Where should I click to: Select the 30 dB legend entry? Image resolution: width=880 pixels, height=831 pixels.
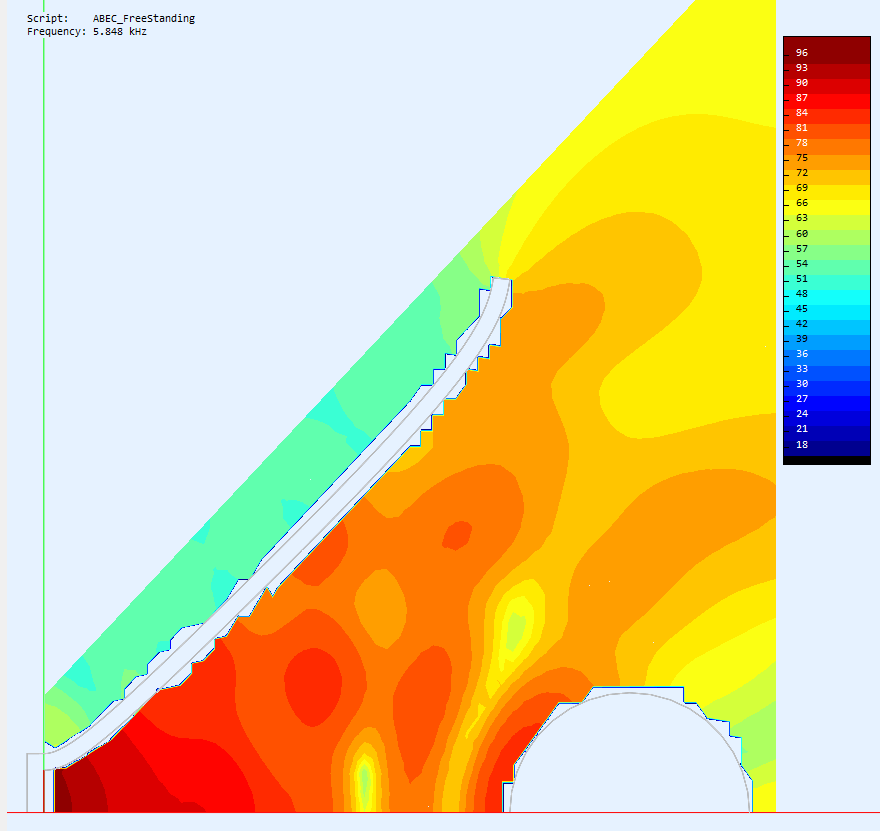(801, 384)
